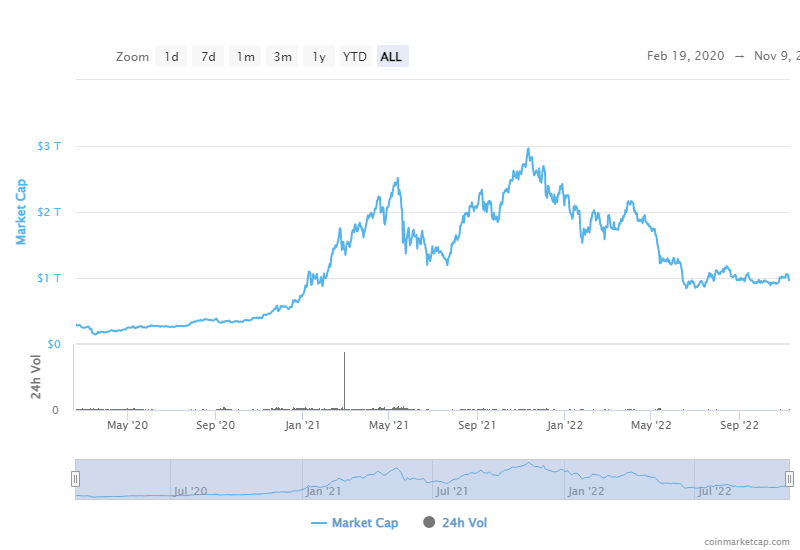Click the vertical Market Cap axis title

click(19, 212)
